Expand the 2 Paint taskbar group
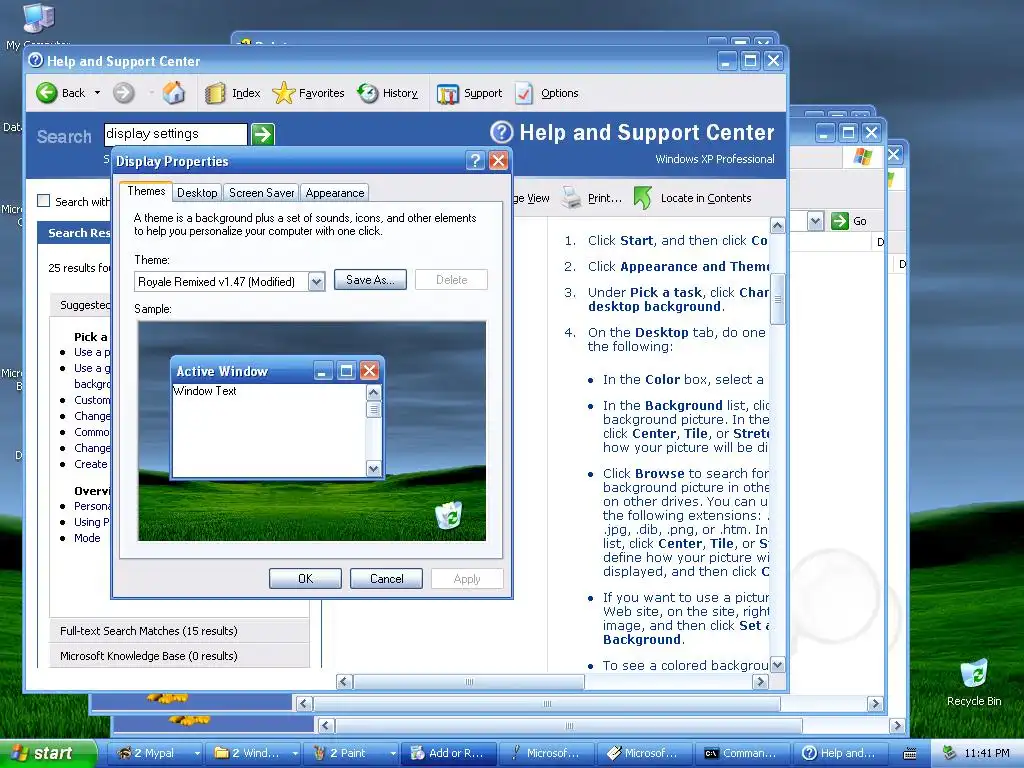1024x768 pixels. 392,753
